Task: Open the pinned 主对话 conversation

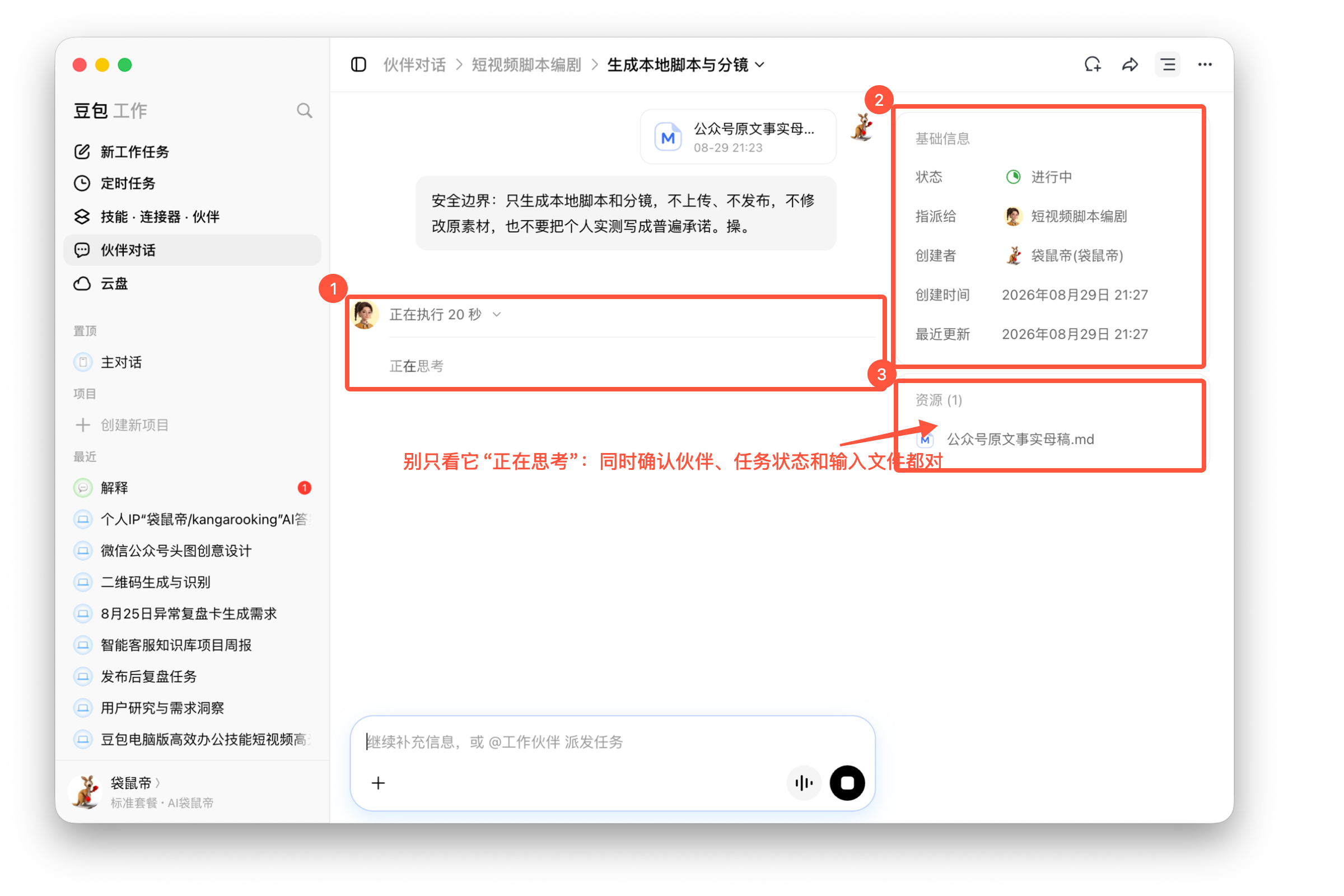Action: [x=192, y=362]
